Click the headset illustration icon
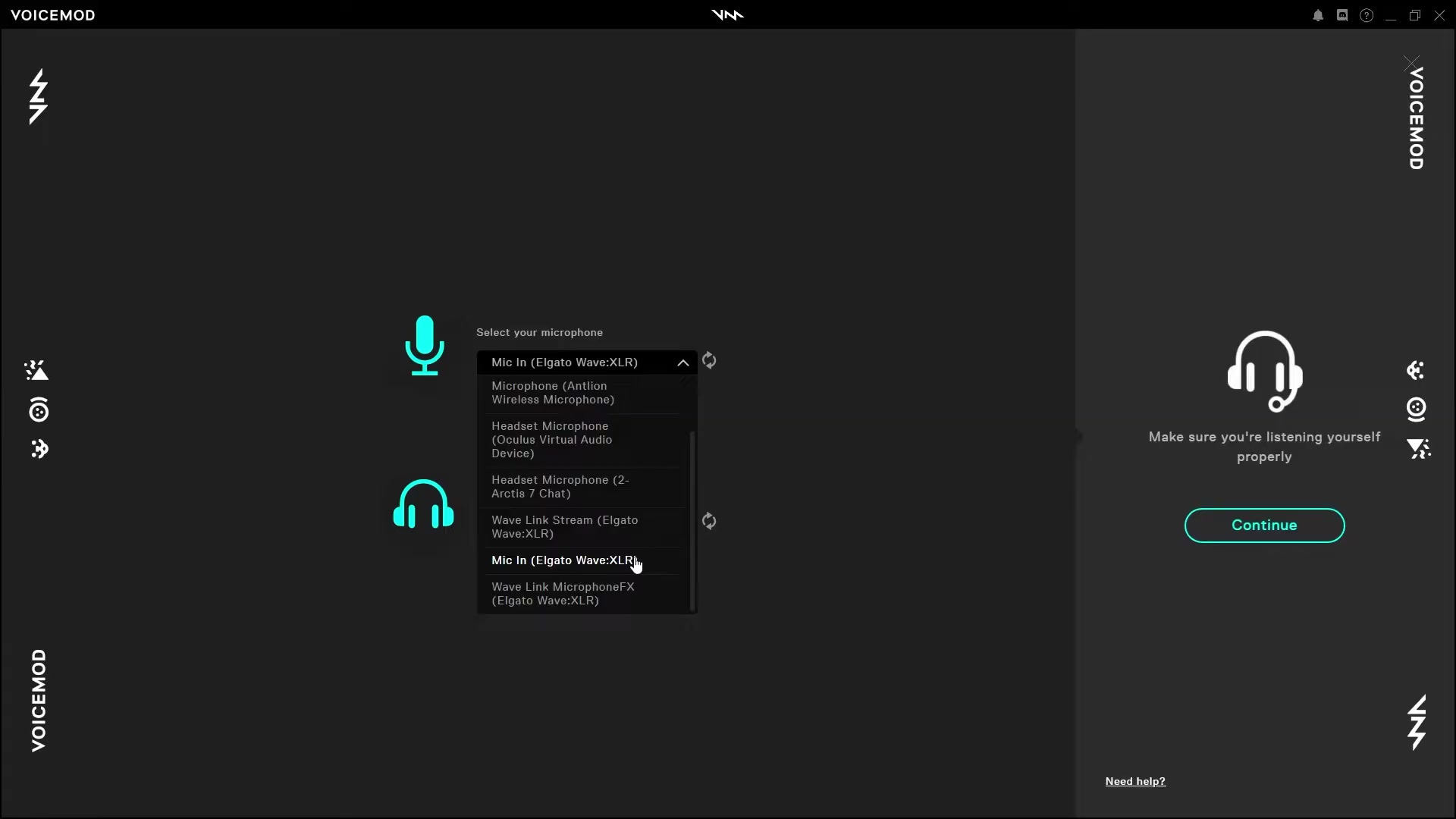 coord(1264,372)
